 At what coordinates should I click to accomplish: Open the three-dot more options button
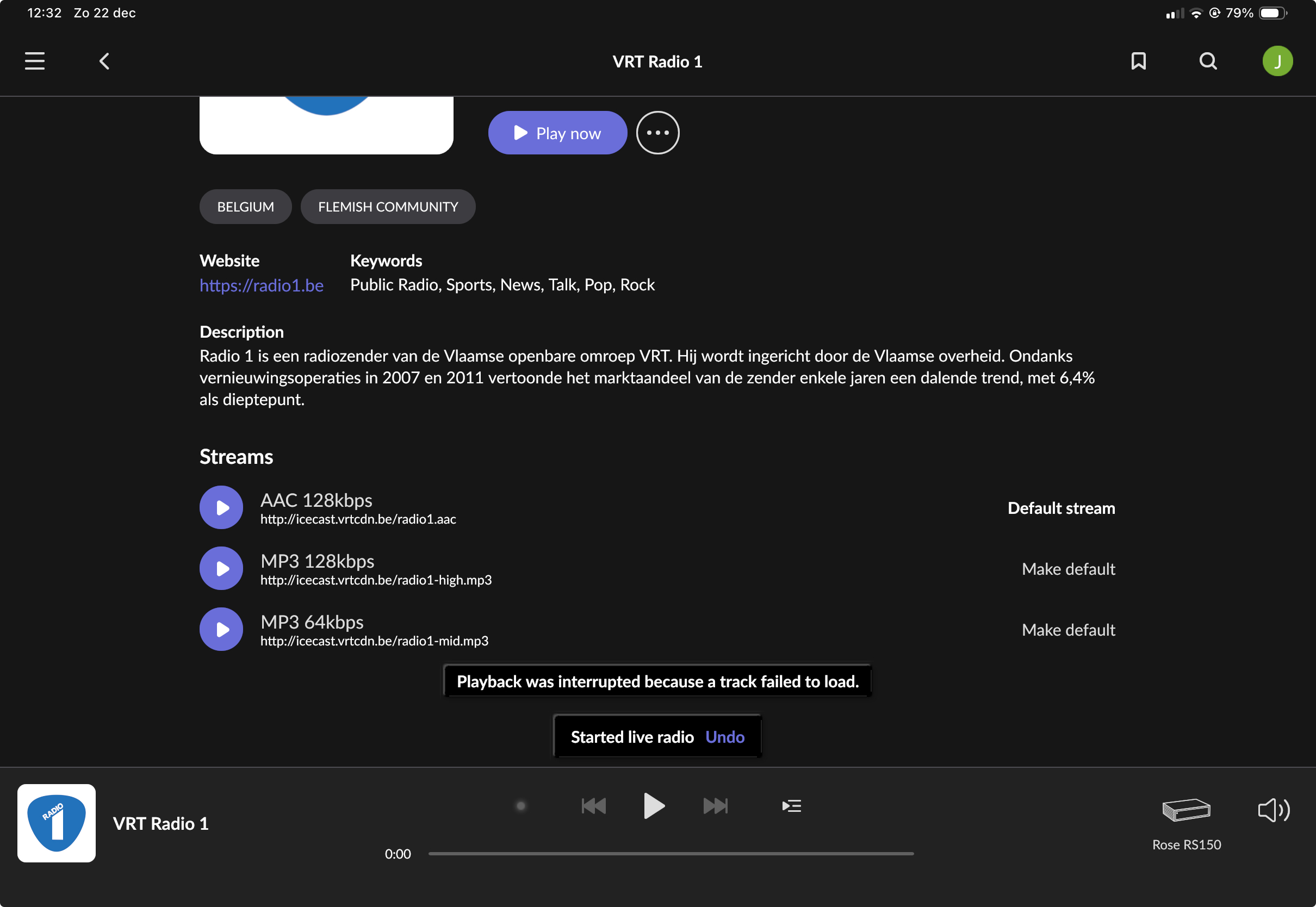[x=657, y=133]
